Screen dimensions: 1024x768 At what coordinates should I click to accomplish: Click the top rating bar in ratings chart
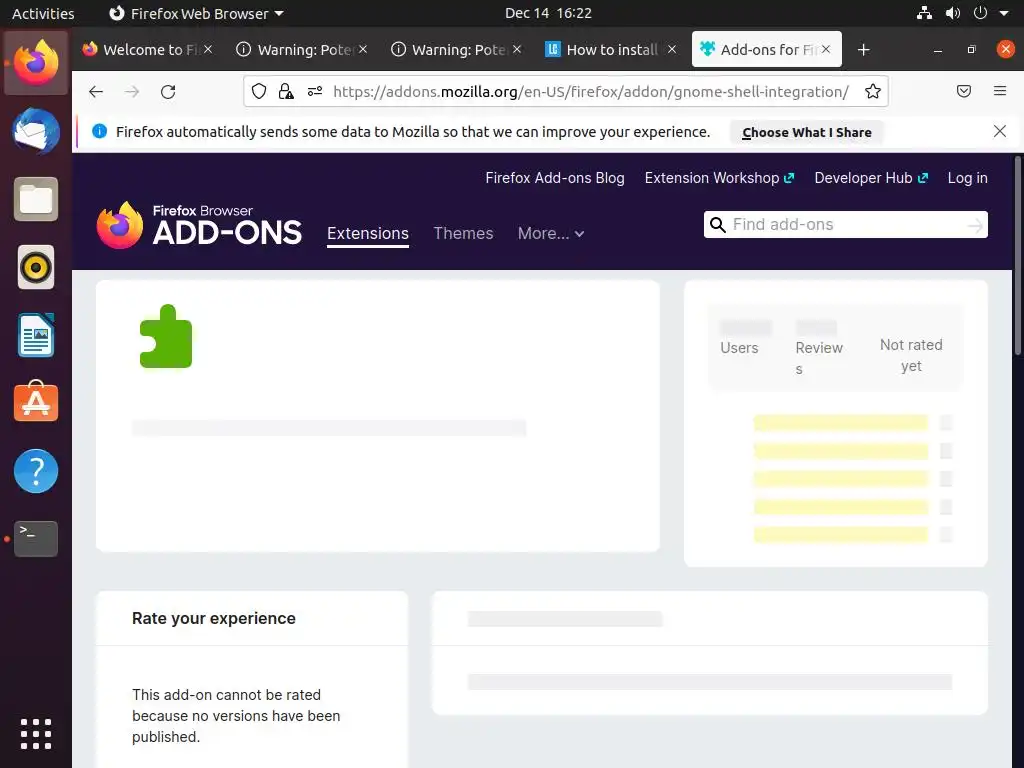click(840, 423)
